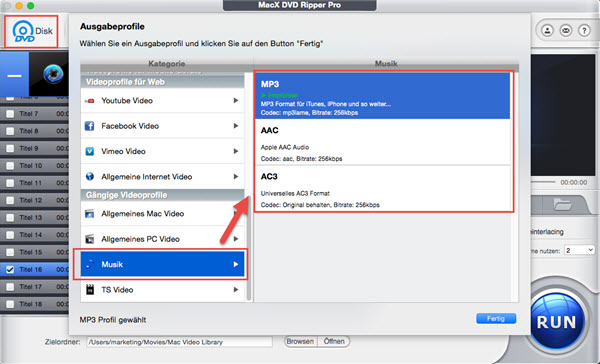Expand Youtube Video arrow

tap(236, 100)
